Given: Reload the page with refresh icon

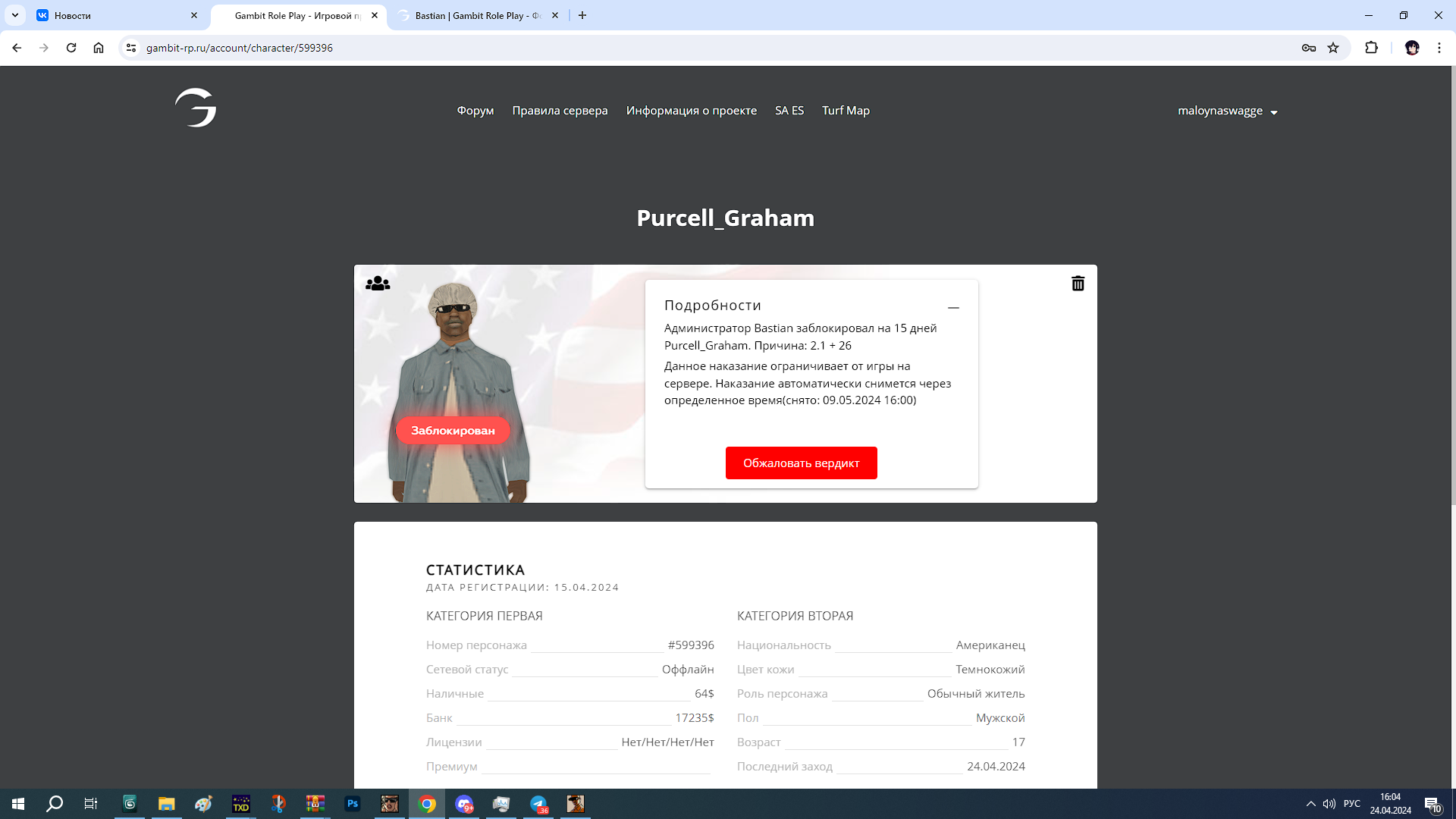Looking at the screenshot, I should (71, 48).
